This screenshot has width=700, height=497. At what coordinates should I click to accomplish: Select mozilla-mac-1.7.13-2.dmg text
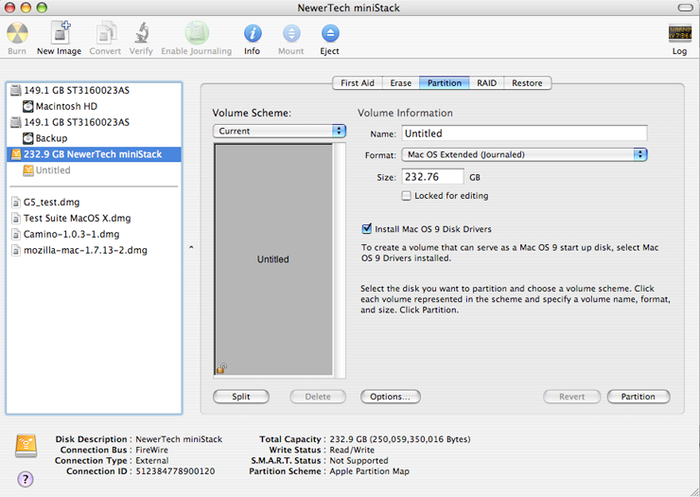click(85, 251)
